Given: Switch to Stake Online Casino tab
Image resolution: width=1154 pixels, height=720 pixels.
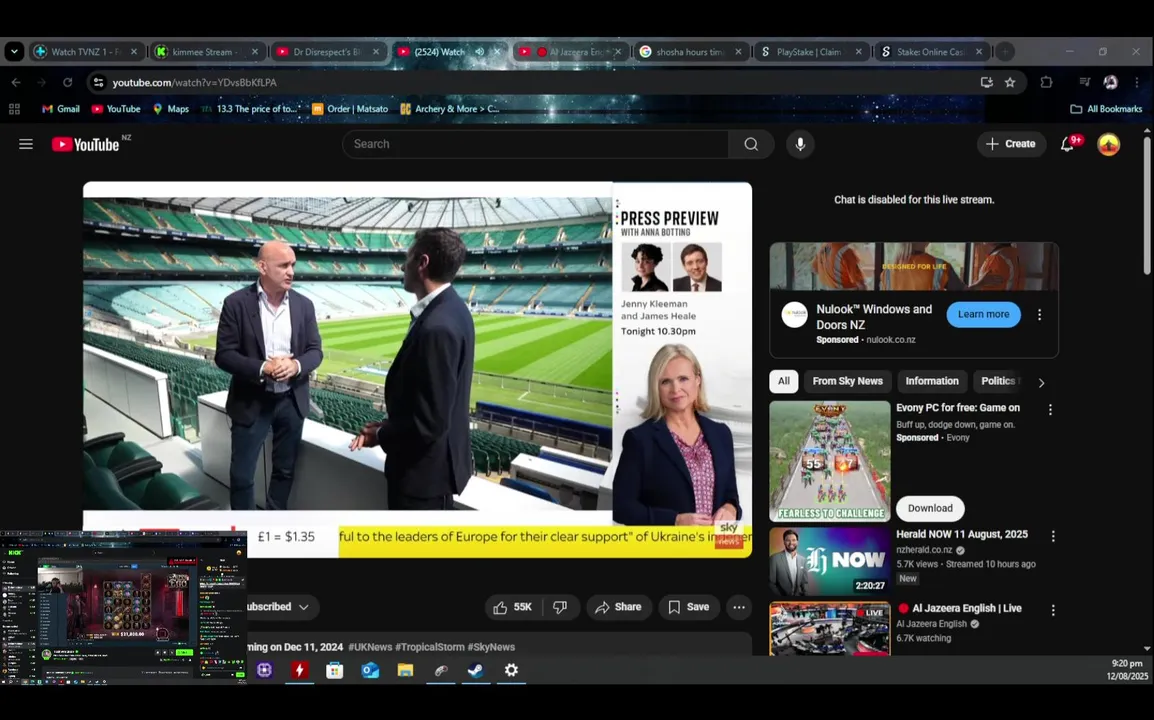Looking at the screenshot, I should click(932, 52).
